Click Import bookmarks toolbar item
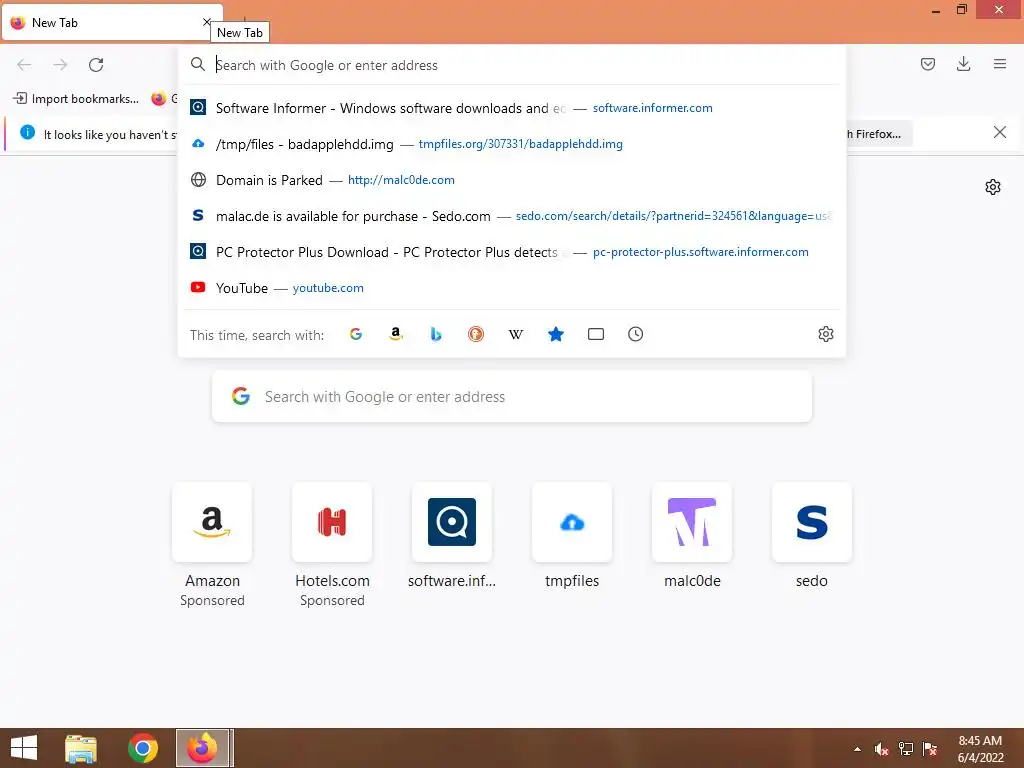Image resolution: width=1024 pixels, height=768 pixels. tap(76, 99)
